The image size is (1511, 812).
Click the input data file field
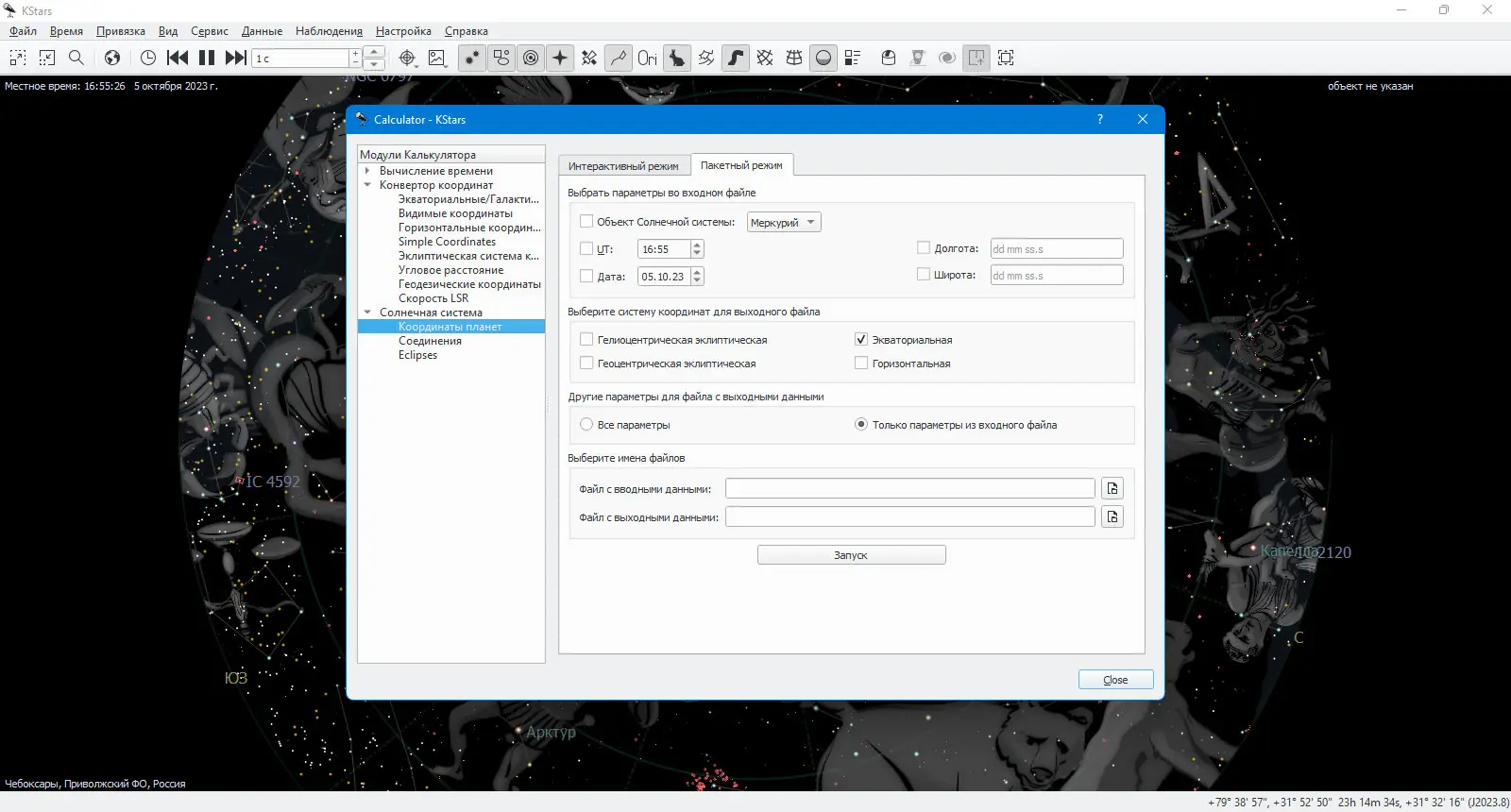pyautogui.click(x=909, y=488)
